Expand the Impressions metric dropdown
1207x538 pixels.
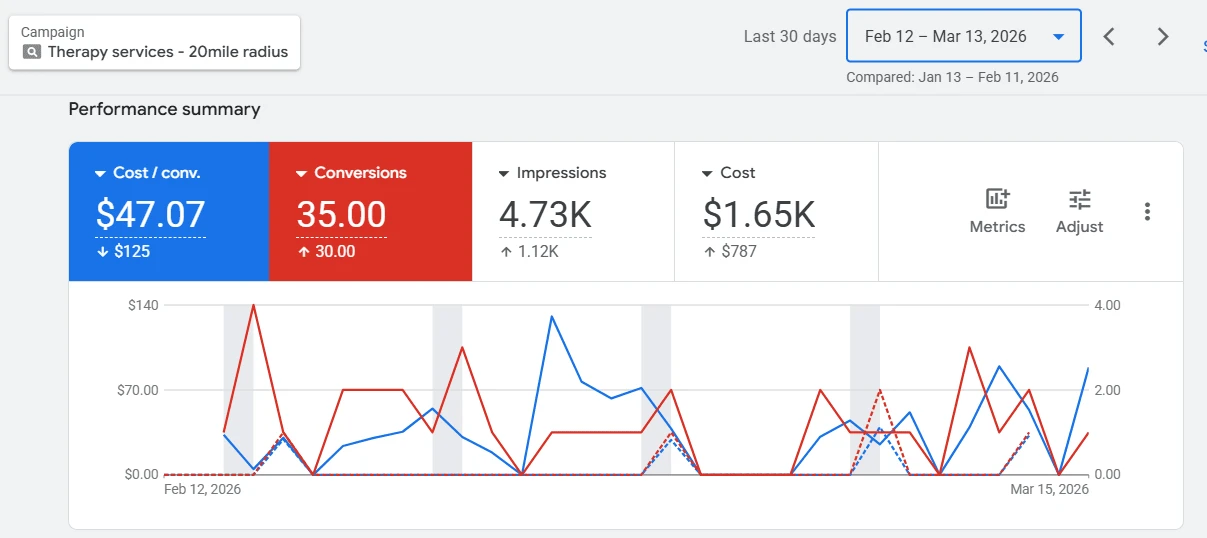click(x=504, y=174)
